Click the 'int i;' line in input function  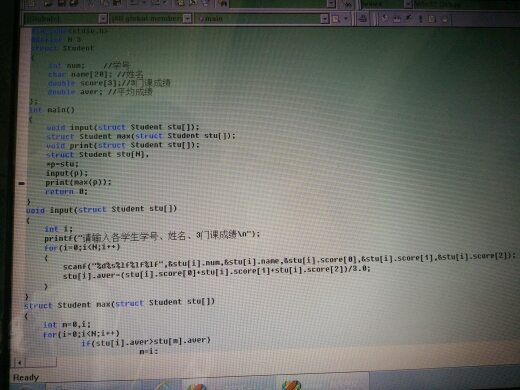(x=58, y=229)
